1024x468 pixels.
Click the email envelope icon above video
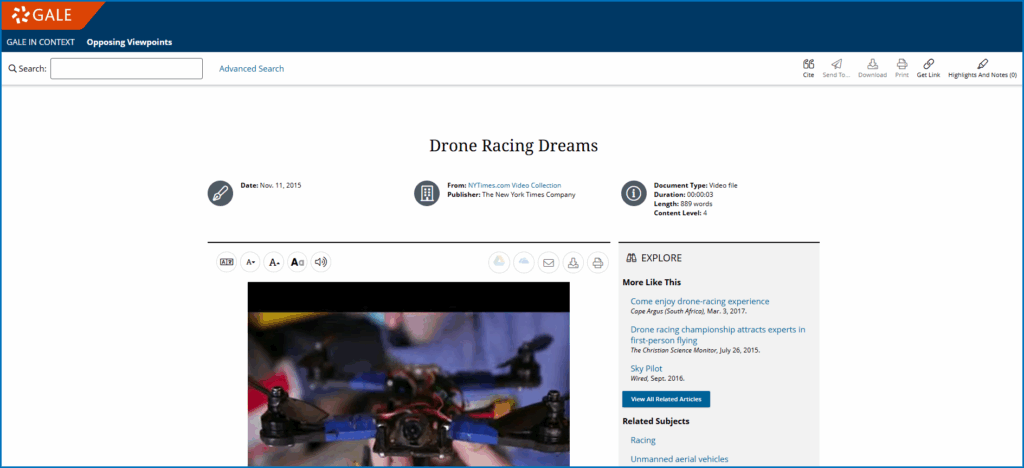[x=548, y=262]
